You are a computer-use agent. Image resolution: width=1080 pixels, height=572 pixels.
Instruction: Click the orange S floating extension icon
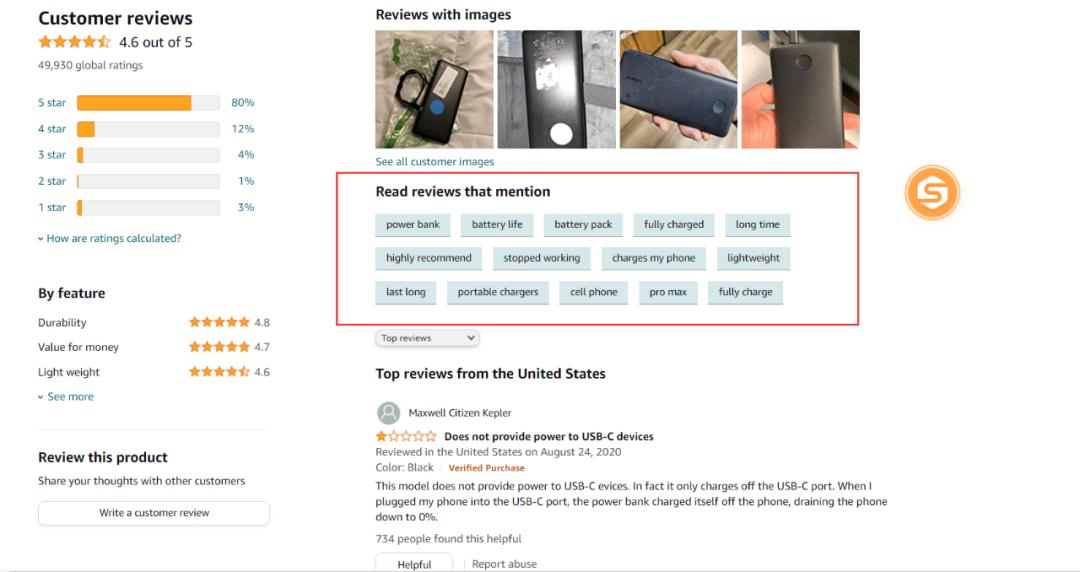click(x=932, y=193)
